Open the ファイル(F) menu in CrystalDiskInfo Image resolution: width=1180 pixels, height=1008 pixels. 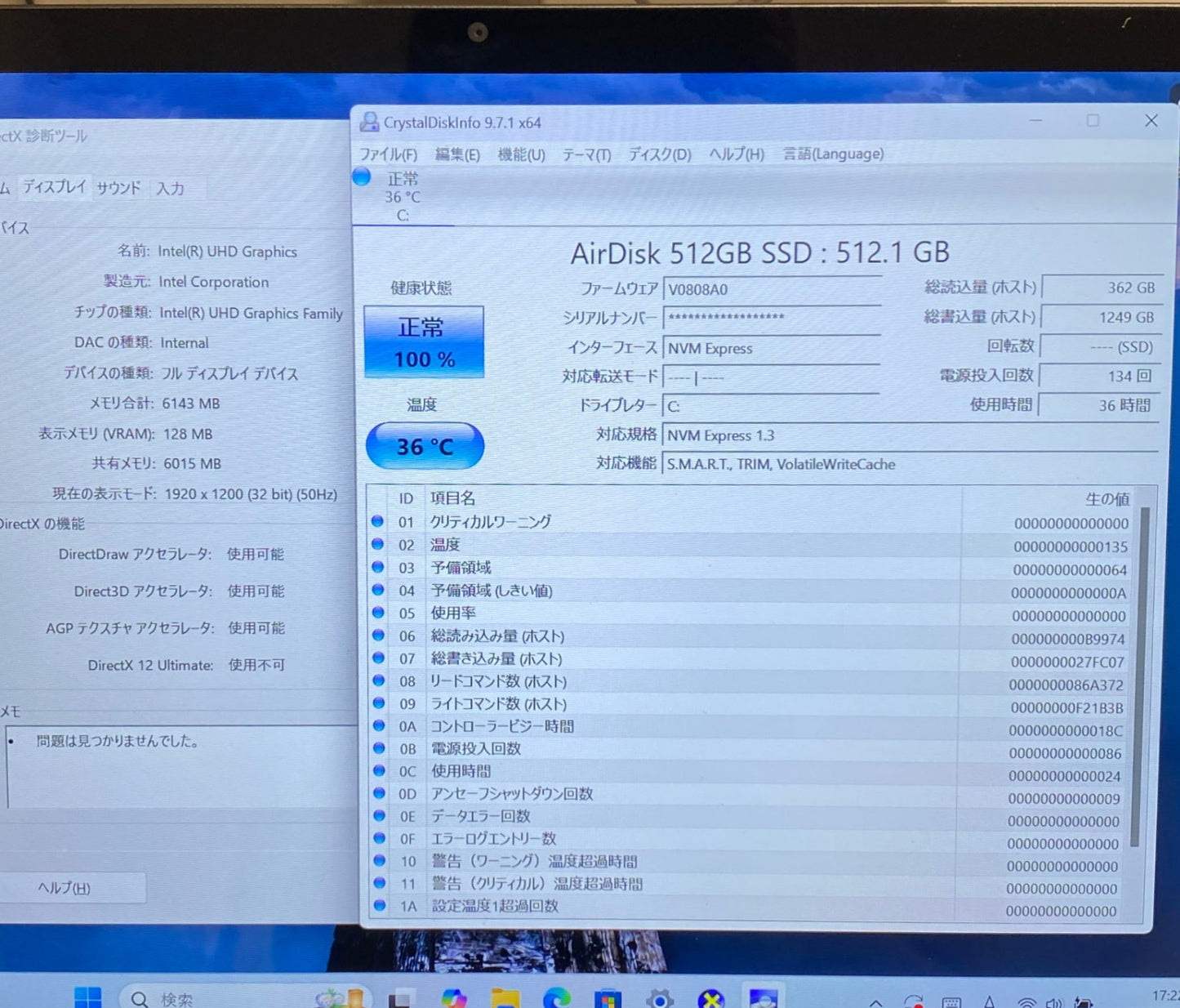(x=389, y=154)
